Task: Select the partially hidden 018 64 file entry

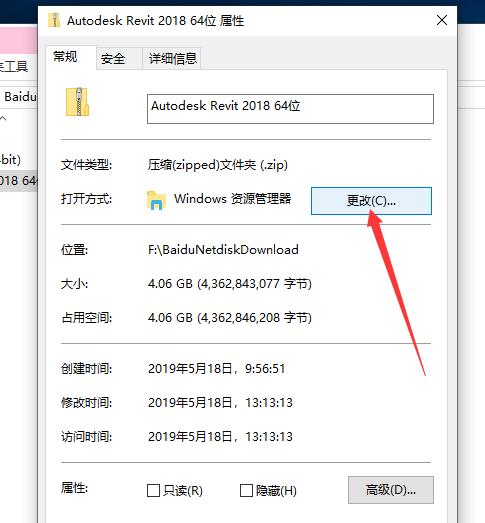Action: pos(18,181)
